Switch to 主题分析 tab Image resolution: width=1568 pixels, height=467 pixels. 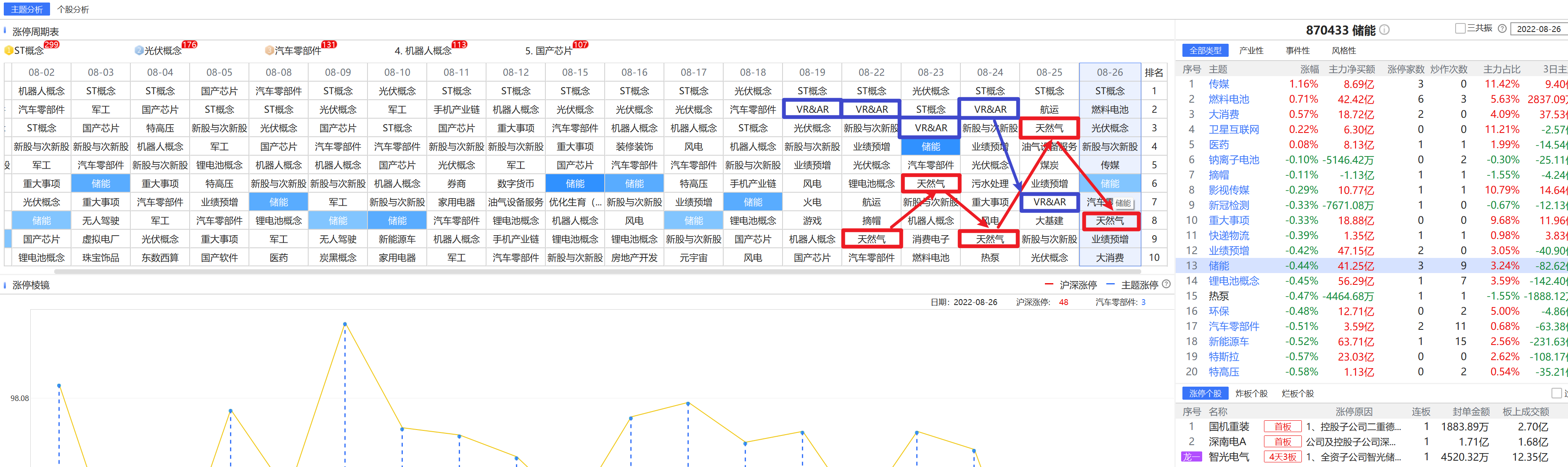pyautogui.click(x=27, y=9)
